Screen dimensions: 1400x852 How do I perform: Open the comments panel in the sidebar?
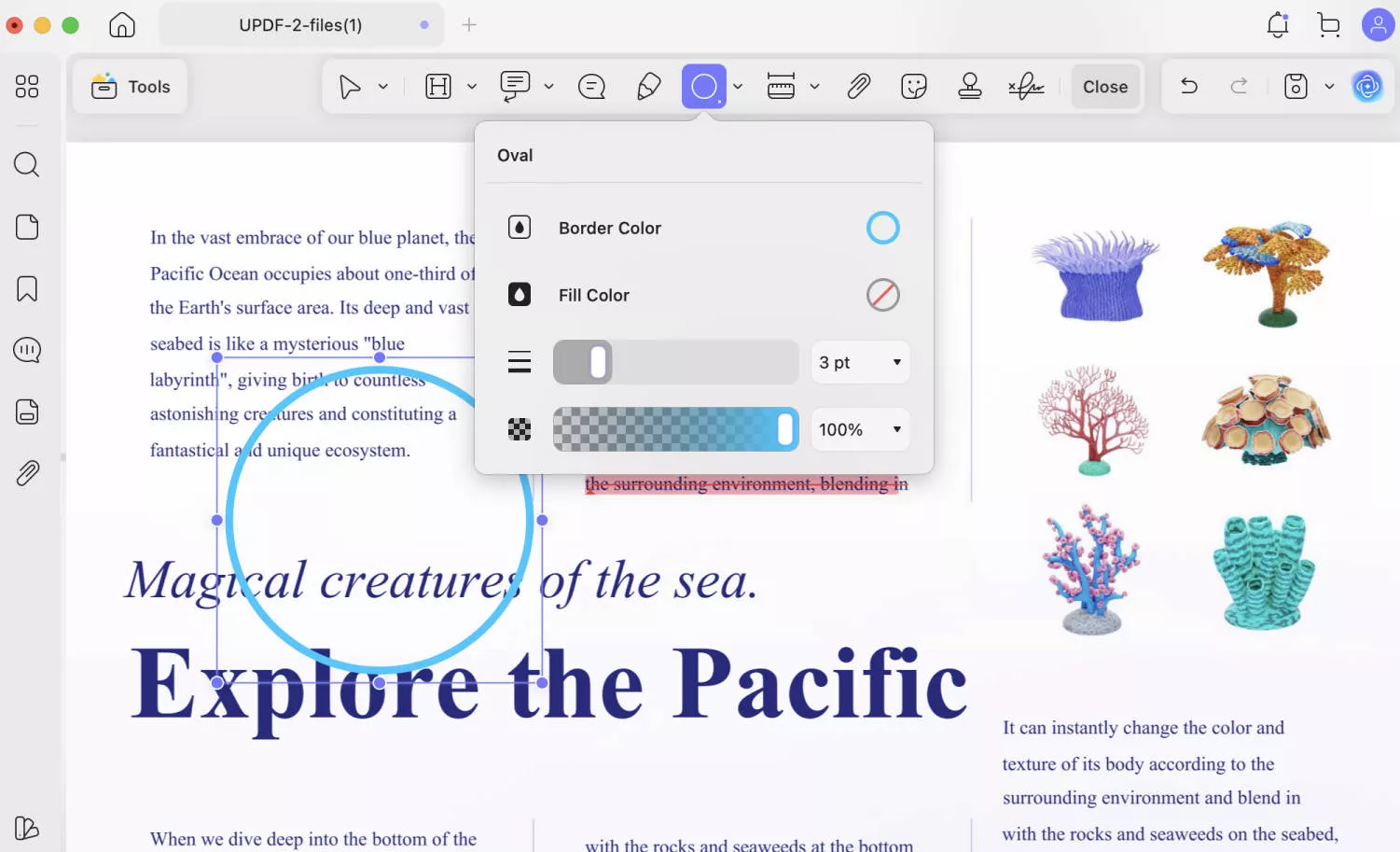coord(26,350)
